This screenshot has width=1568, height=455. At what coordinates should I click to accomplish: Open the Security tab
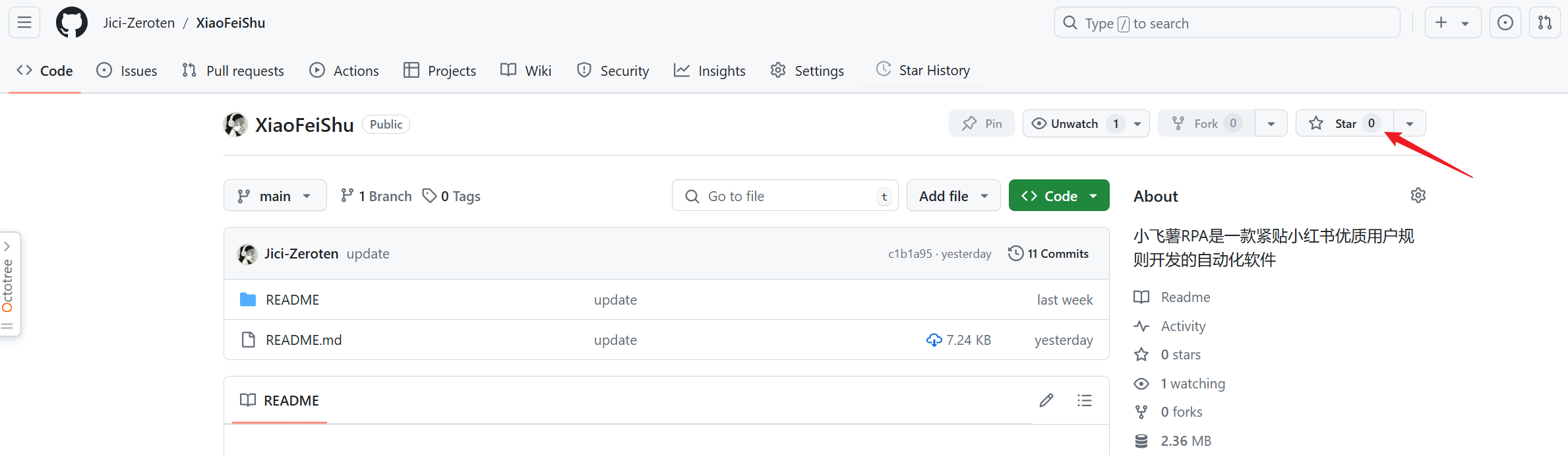[613, 71]
